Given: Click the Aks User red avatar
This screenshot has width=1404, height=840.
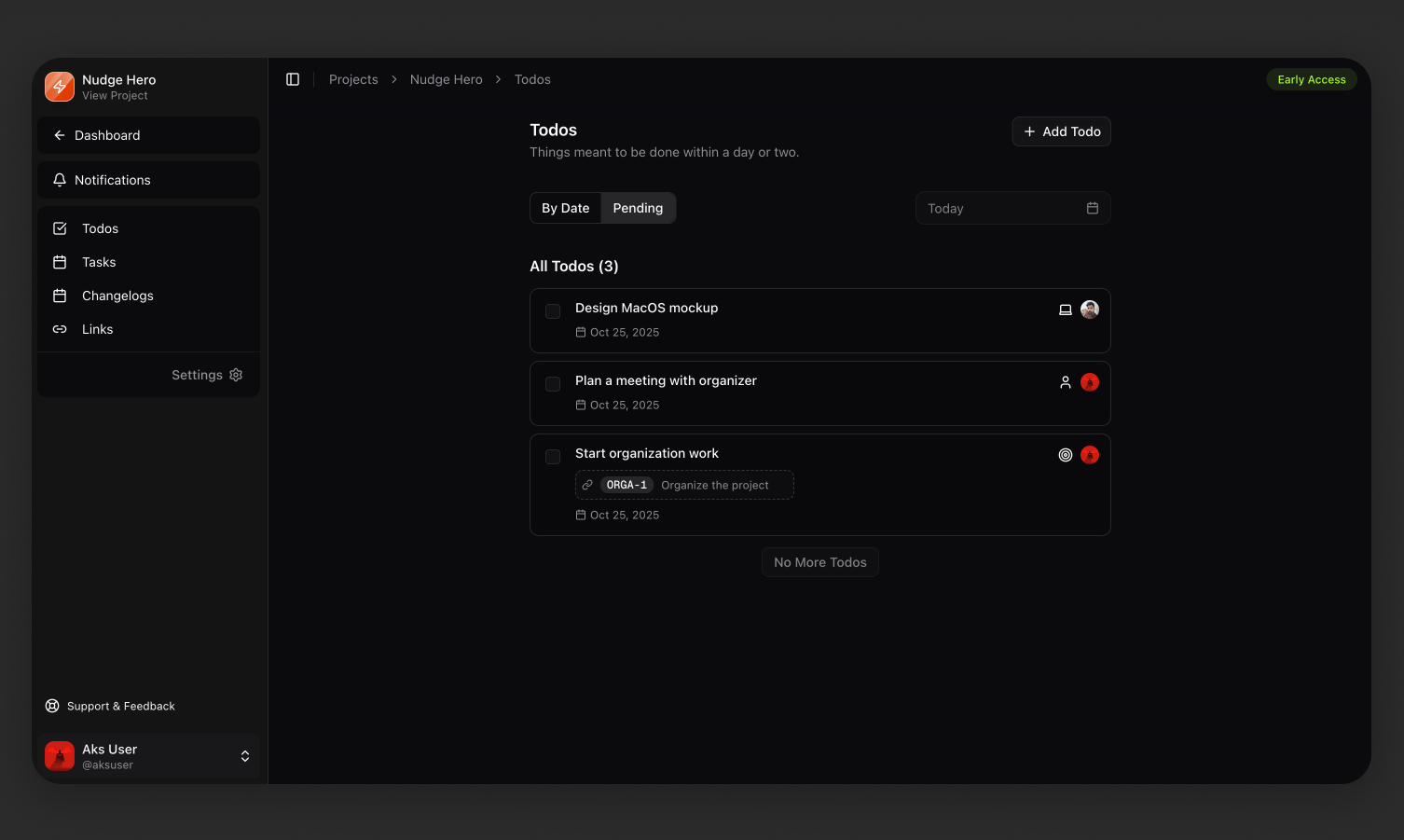Looking at the screenshot, I should pos(60,756).
